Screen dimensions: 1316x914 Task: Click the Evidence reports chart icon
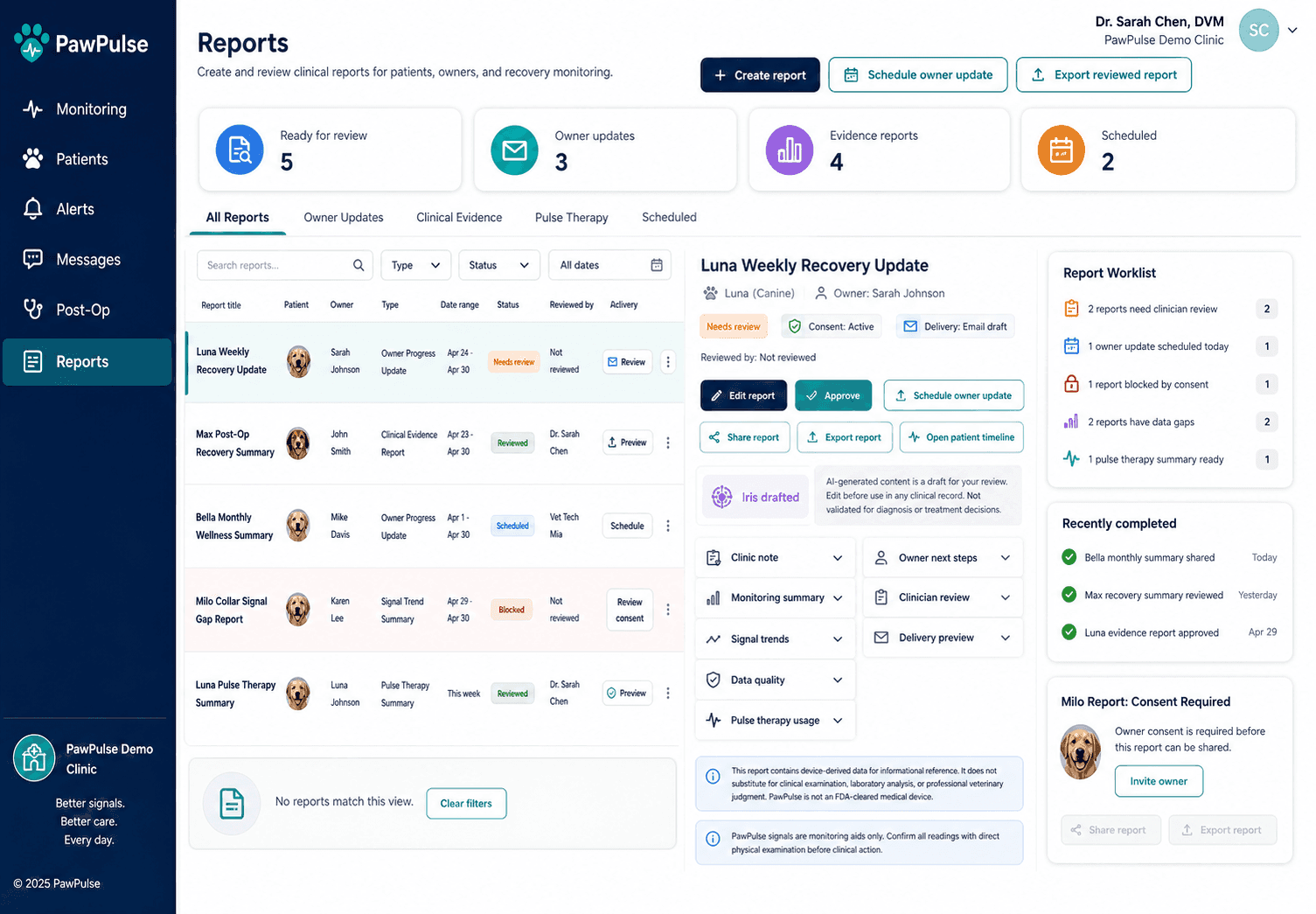(x=790, y=150)
